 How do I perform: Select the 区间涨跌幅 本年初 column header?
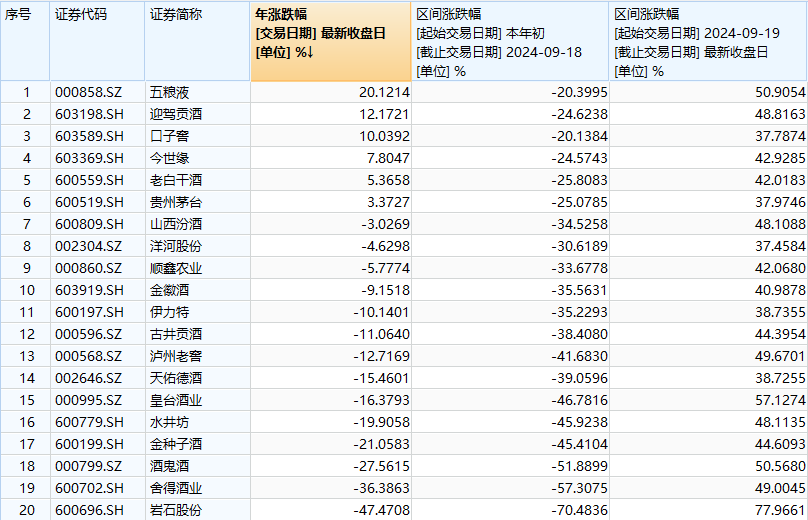point(510,41)
